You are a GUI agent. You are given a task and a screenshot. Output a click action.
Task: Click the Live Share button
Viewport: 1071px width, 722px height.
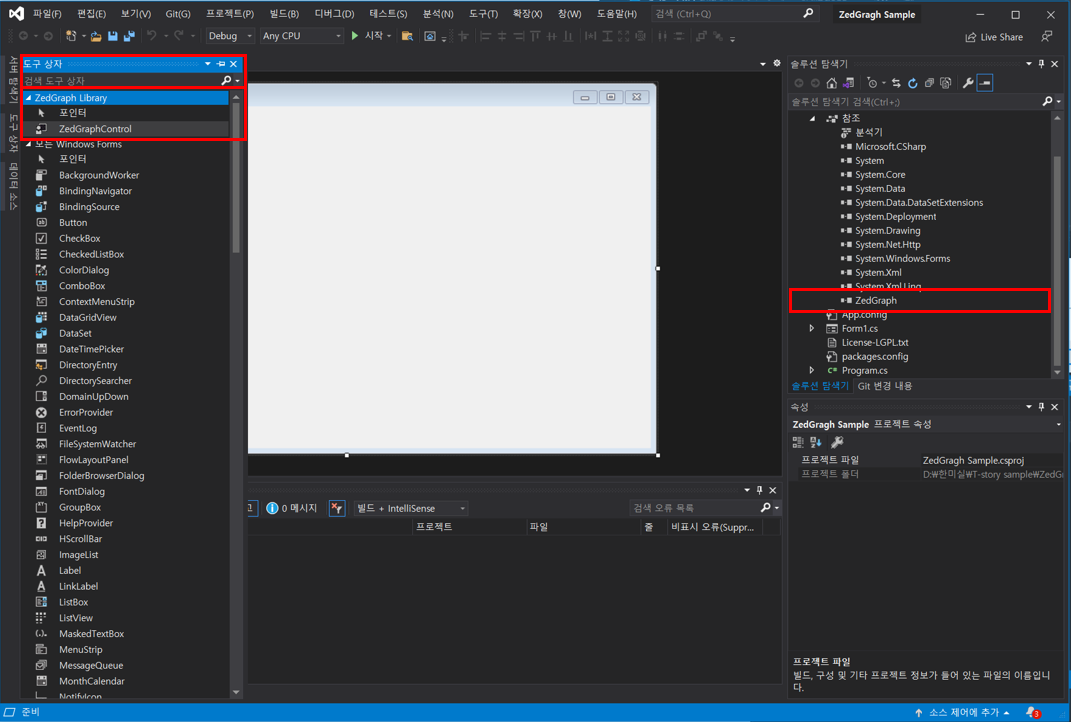[x=994, y=37]
